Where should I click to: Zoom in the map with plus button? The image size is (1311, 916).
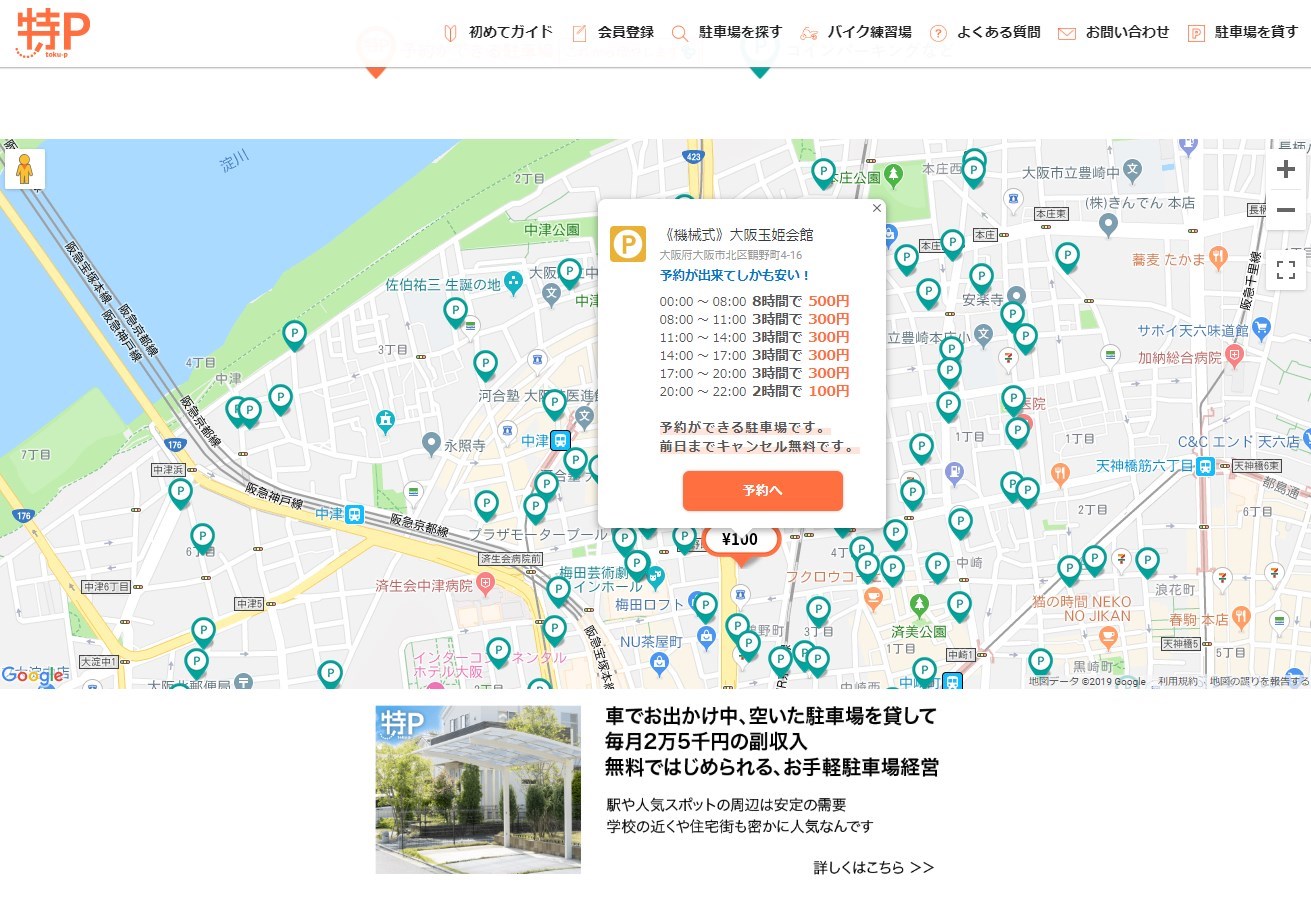click(x=1286, y=169)
